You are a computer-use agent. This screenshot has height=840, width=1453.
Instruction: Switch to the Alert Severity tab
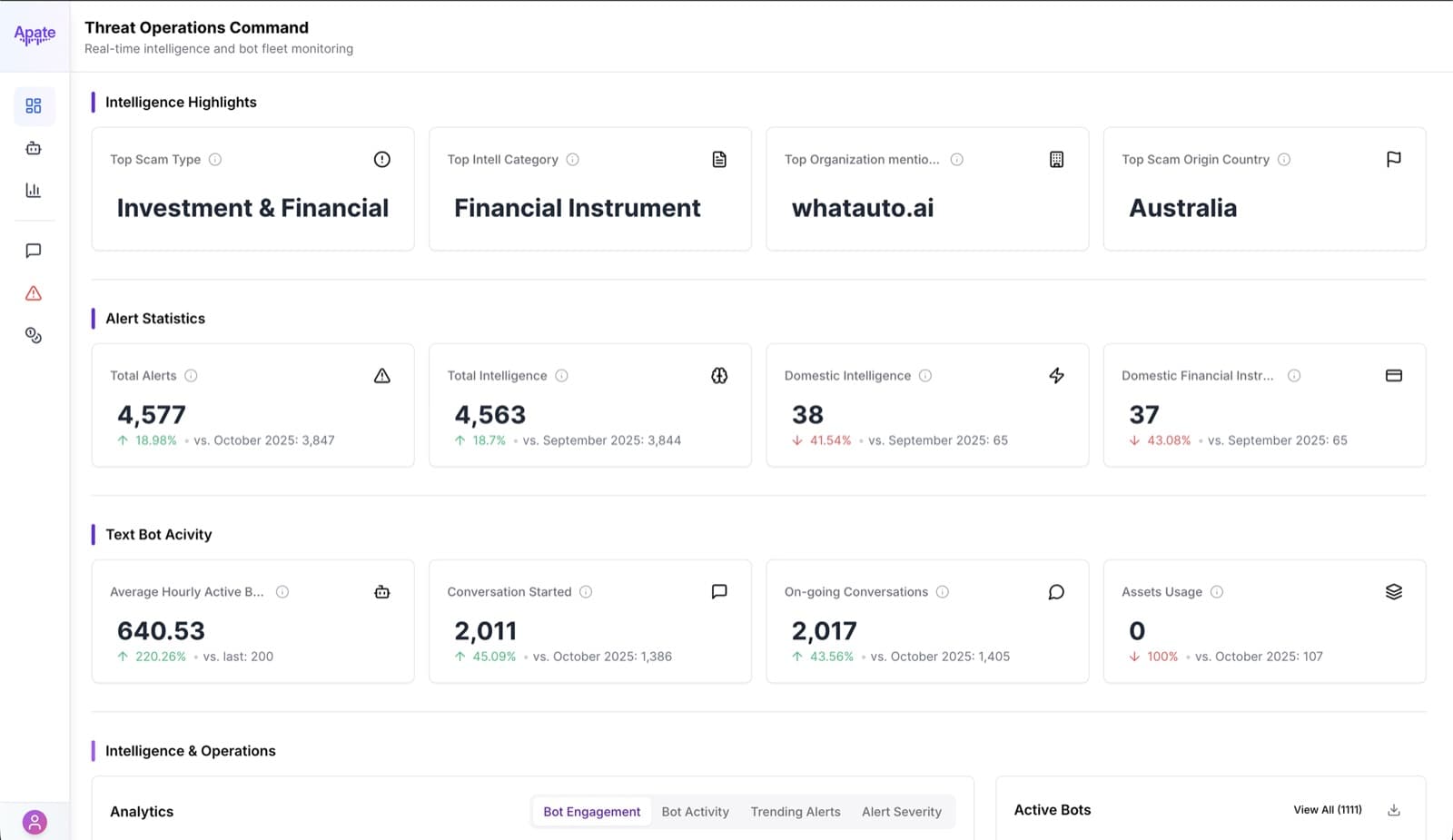(902, 812)
